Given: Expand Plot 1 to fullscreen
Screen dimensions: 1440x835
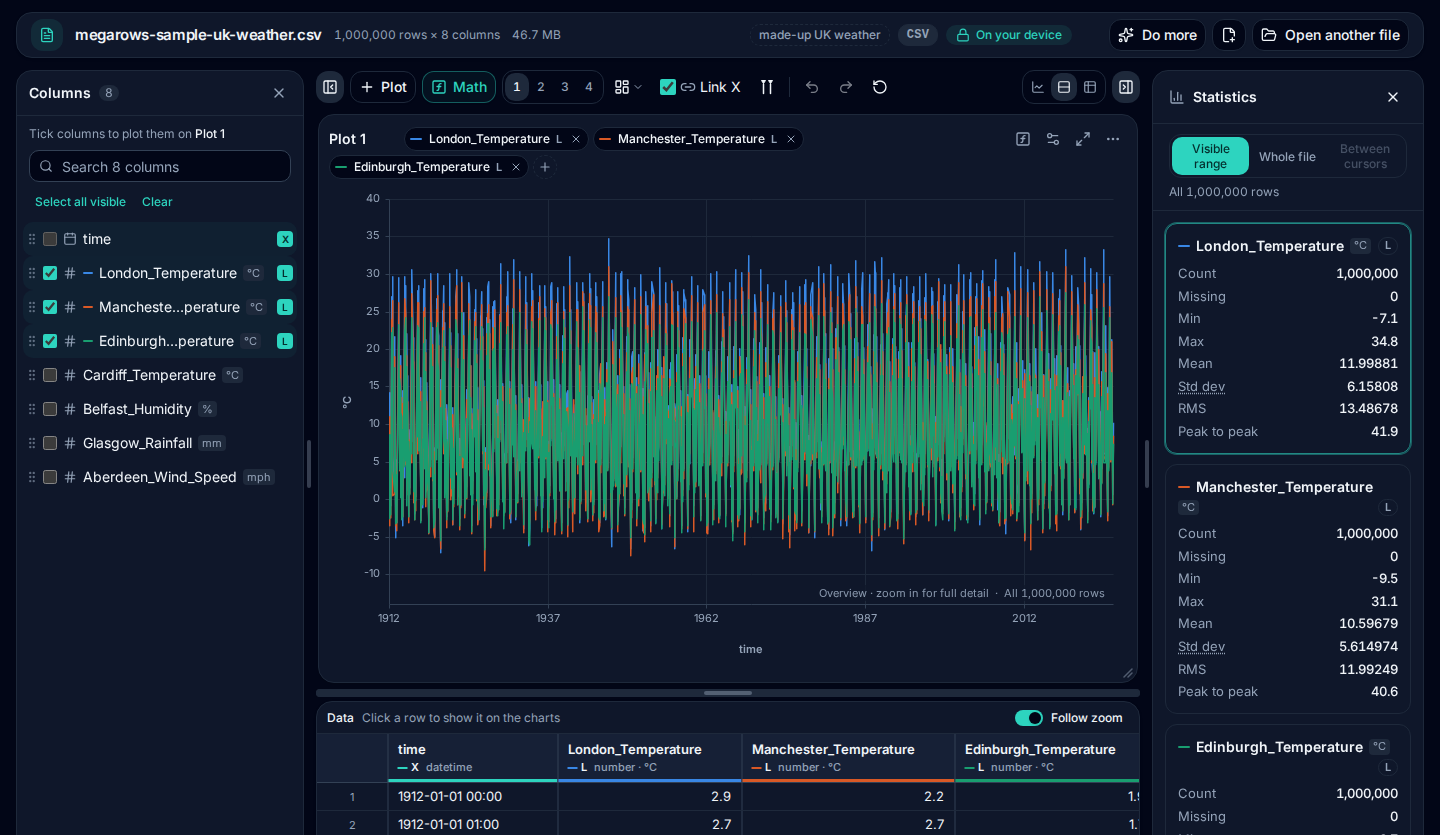Looking at the screenshot, I should pos(1083,139).
